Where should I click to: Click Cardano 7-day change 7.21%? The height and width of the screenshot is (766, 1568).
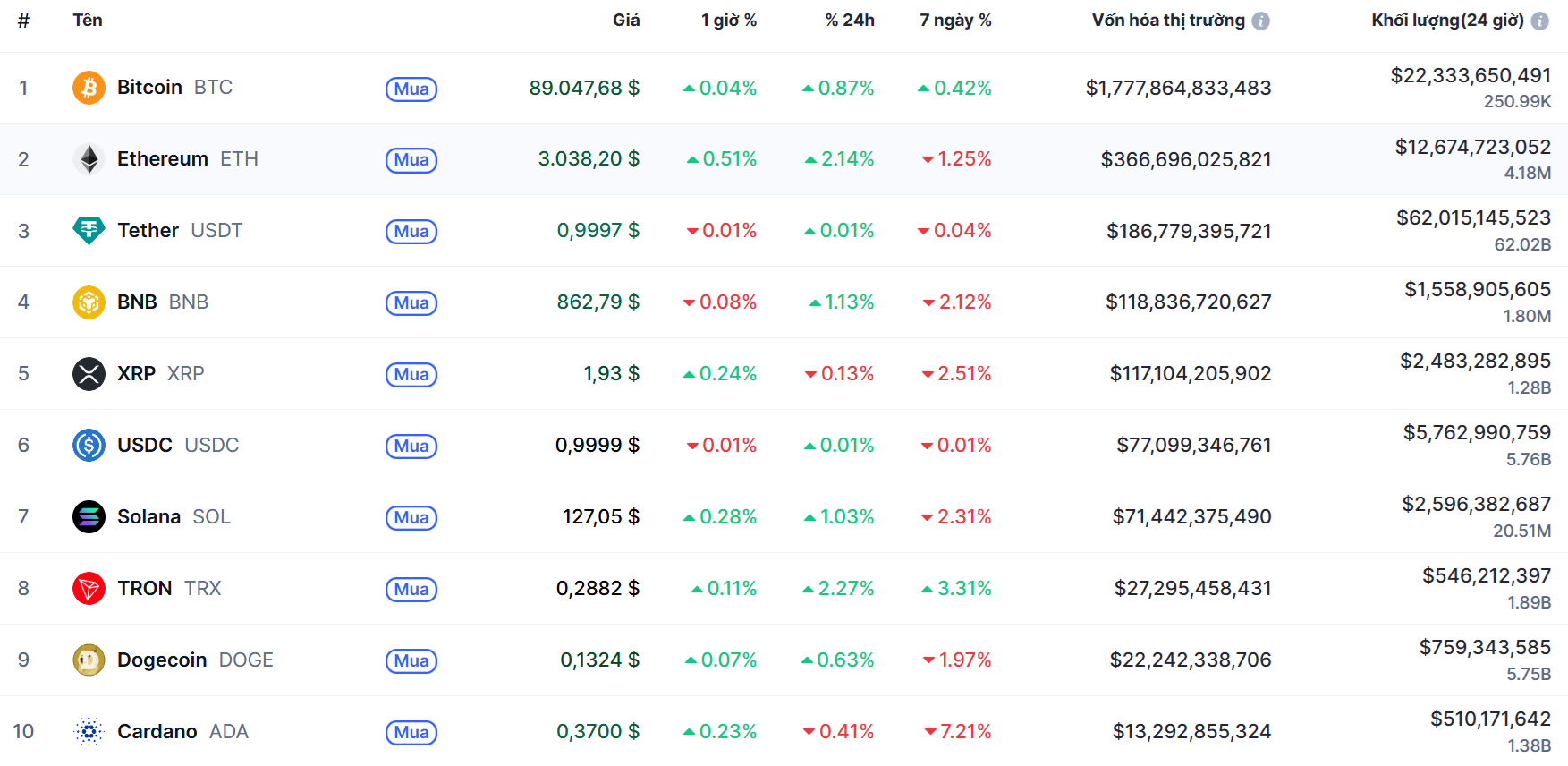coord(958,732)
